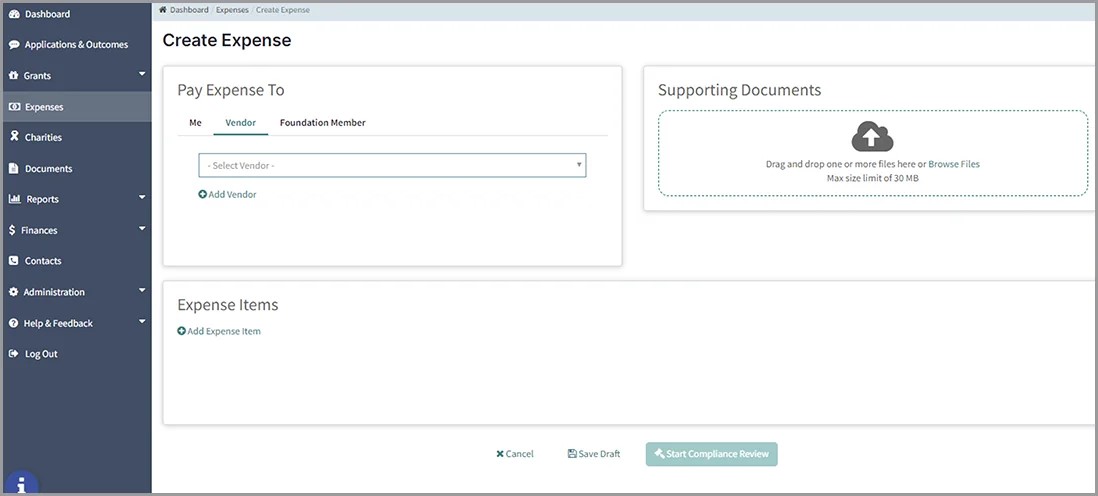Expand the Administration submenu arrow

click(142, 290)
